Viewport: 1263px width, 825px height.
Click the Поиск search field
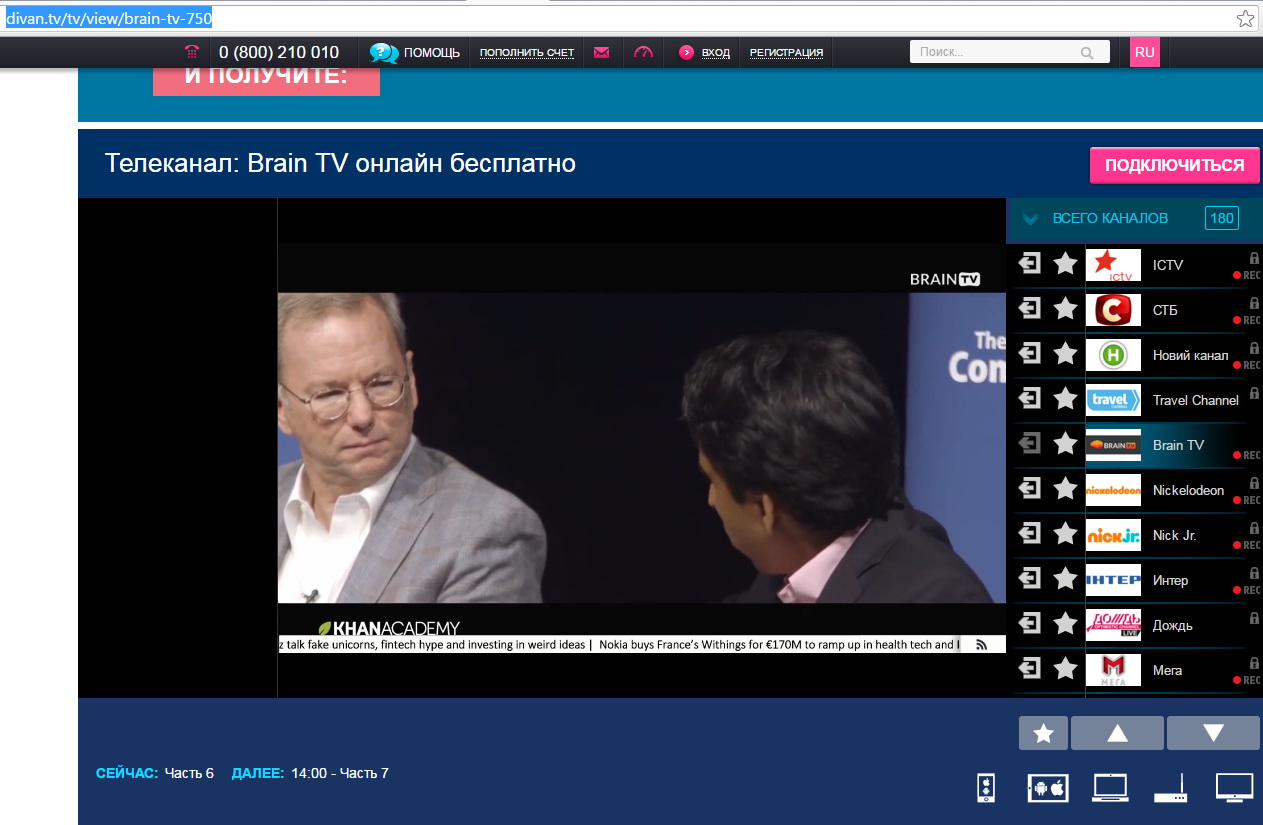995,52
